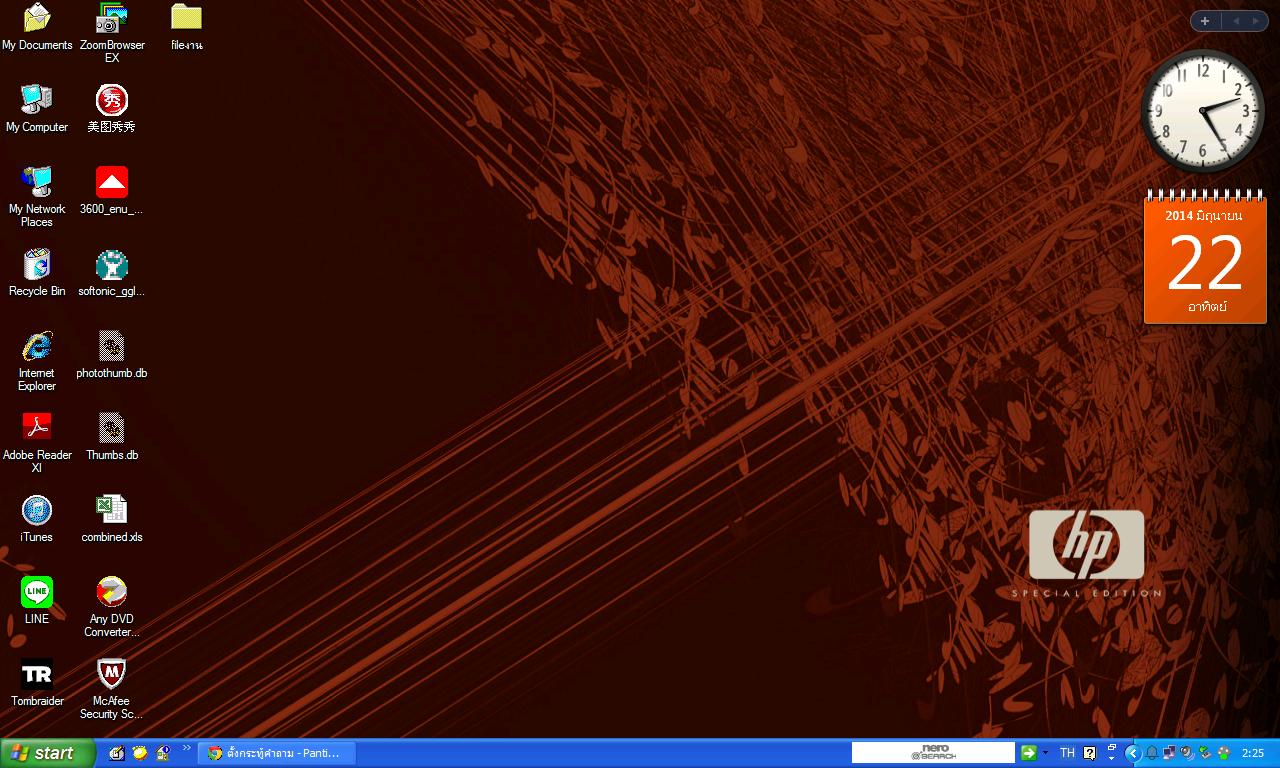Add a gadget using the sidebar plus button
The image size is (1280, 768).
click(1205, 21)
